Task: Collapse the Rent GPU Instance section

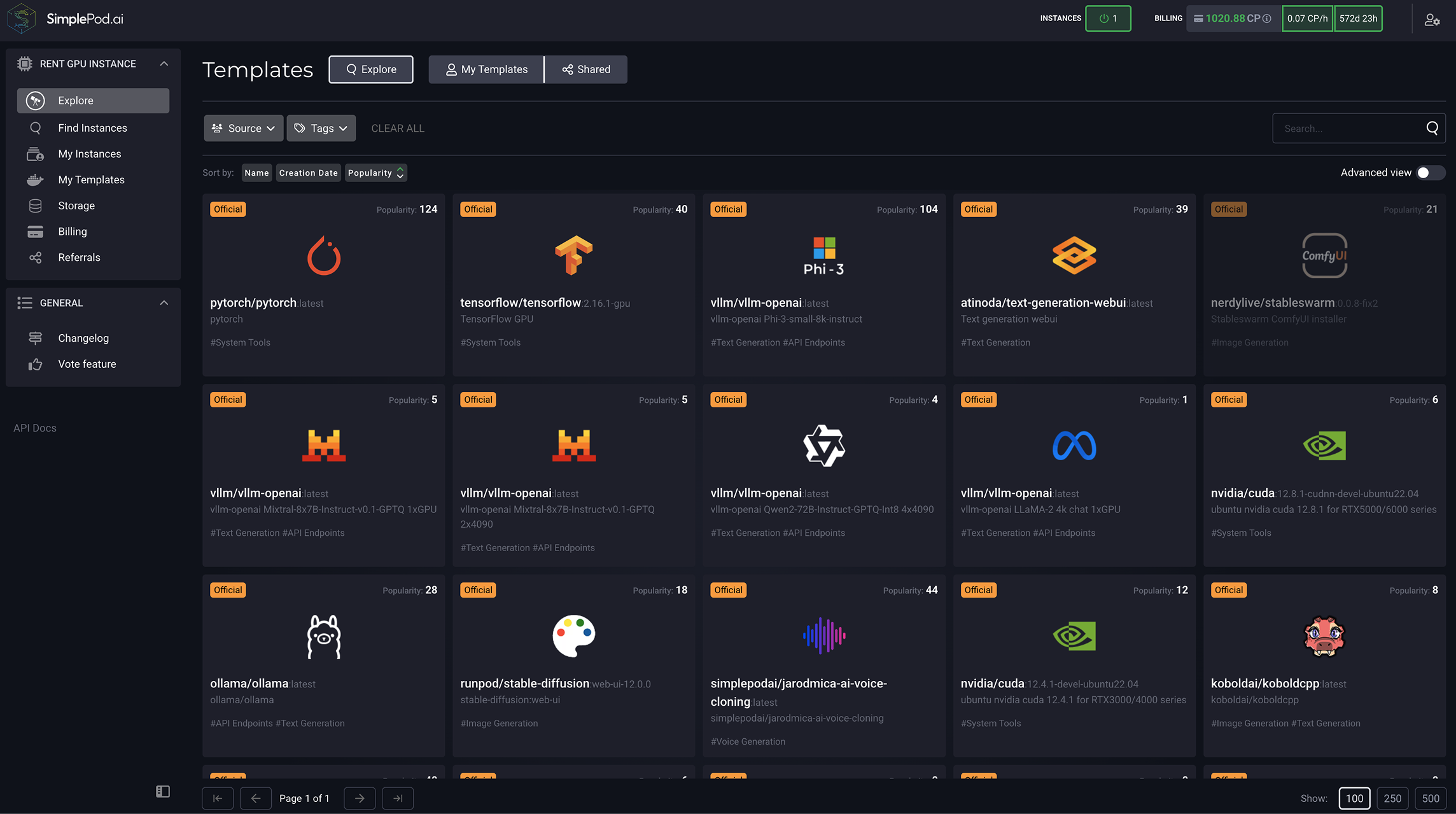Action: pyautogui.click(x=164, y=64)
